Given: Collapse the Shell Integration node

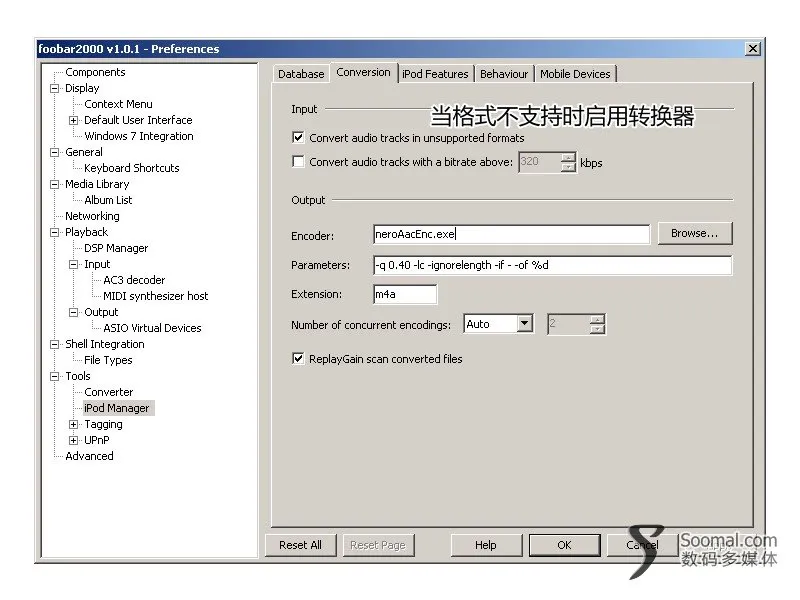Looking at the screenshot, I should 55,344.
